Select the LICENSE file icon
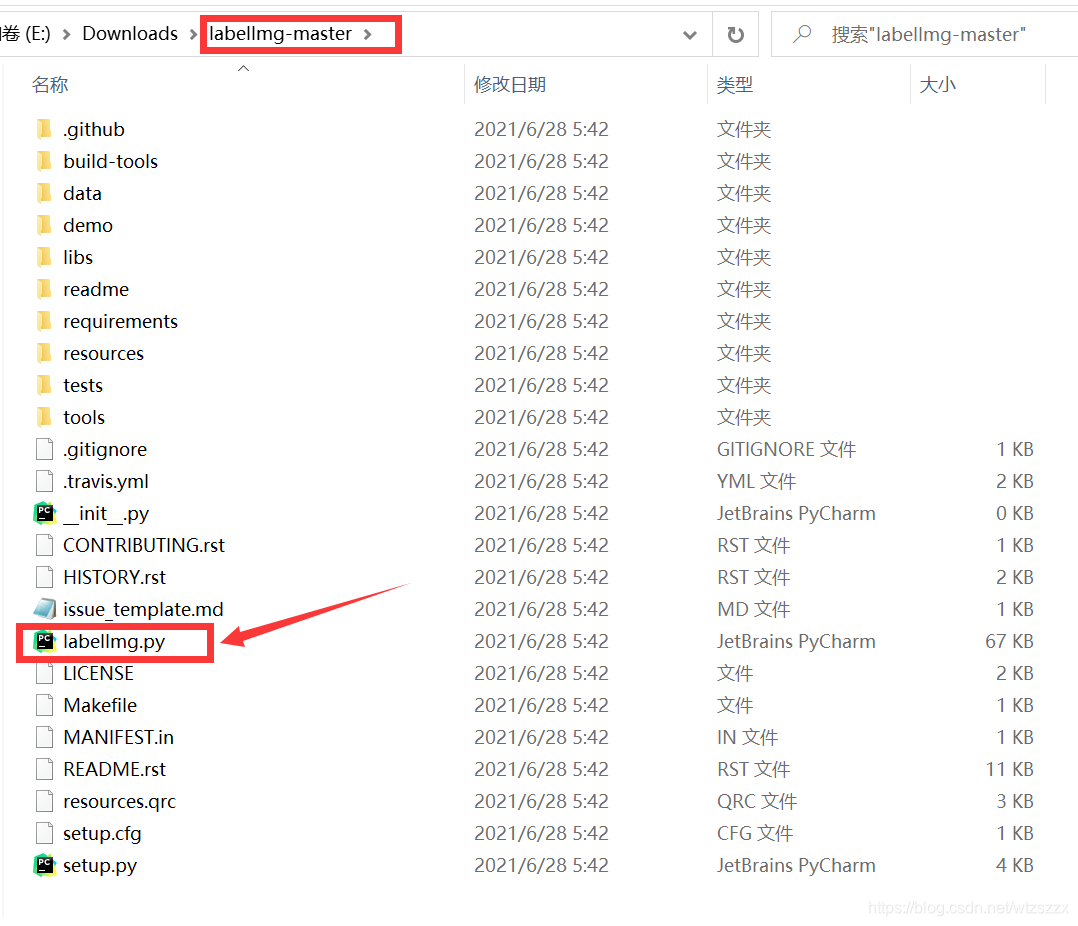This screenshot has width=1078, height=926. click(x=45, y=673)
